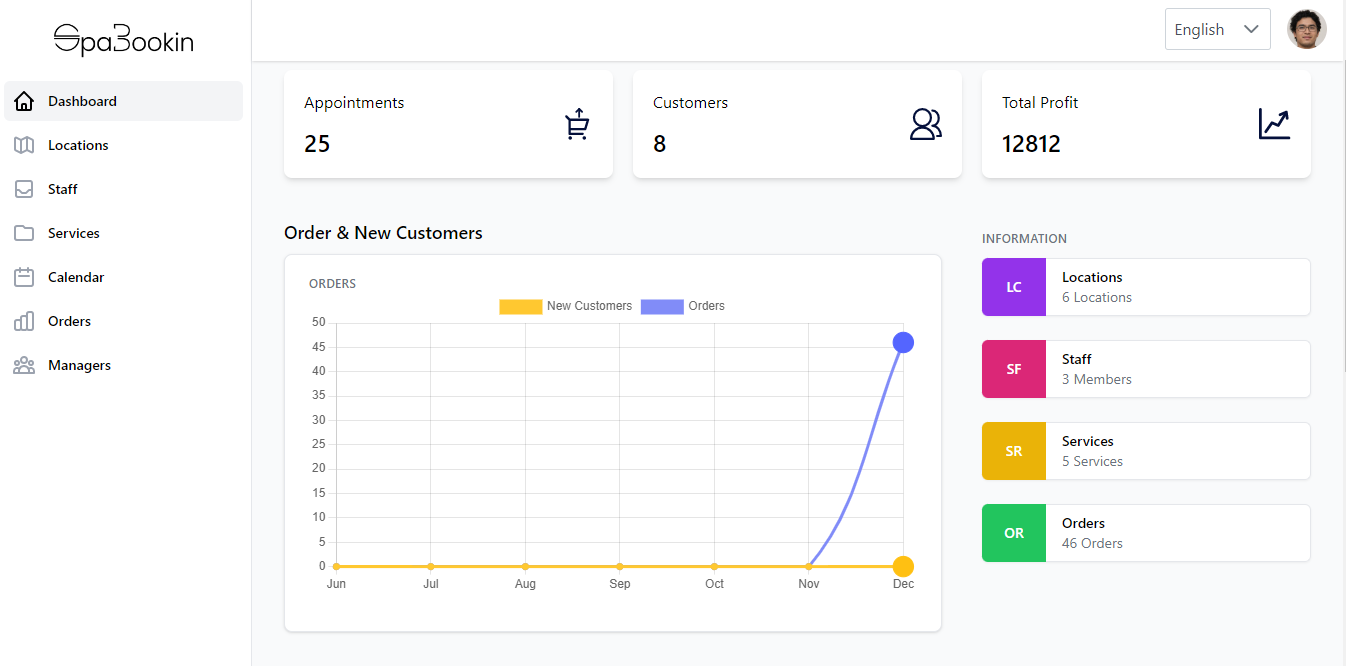Screen dimensions: 1346x666
Task: Click the Locations map icon
Action: tap(24, 145)
